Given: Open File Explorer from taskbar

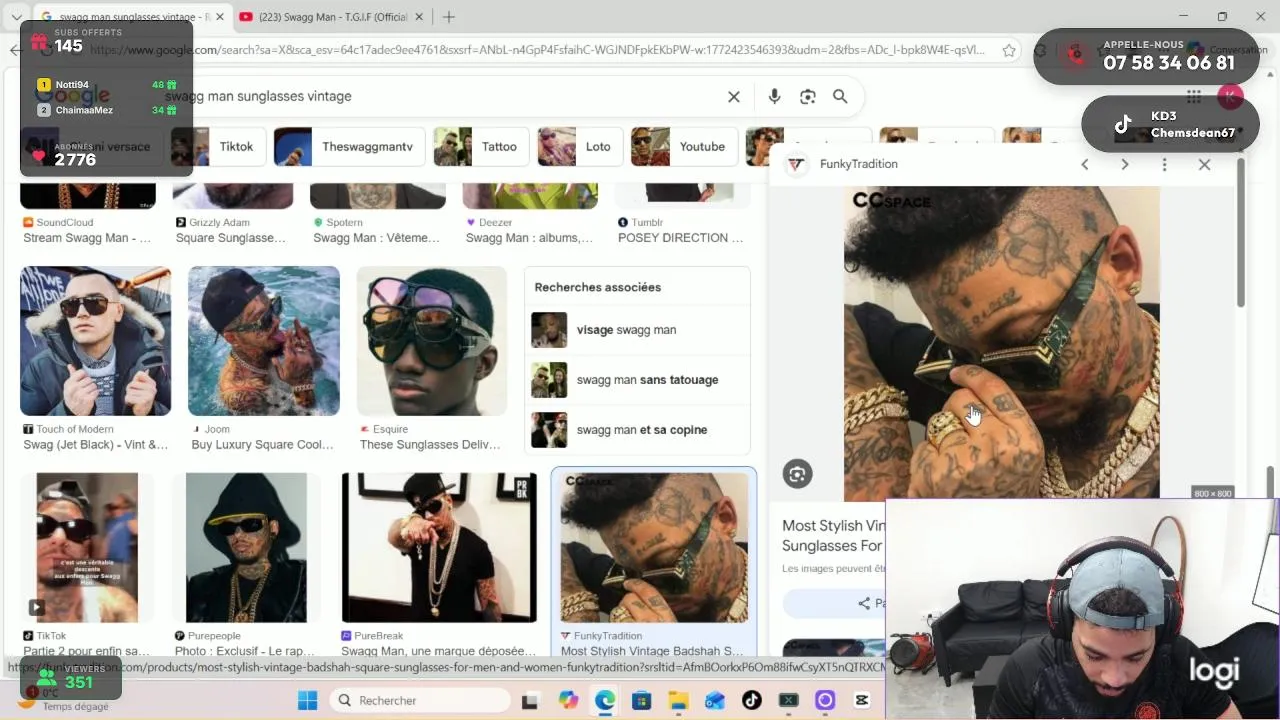Looking at the screenshot, I should coord(678,700).
